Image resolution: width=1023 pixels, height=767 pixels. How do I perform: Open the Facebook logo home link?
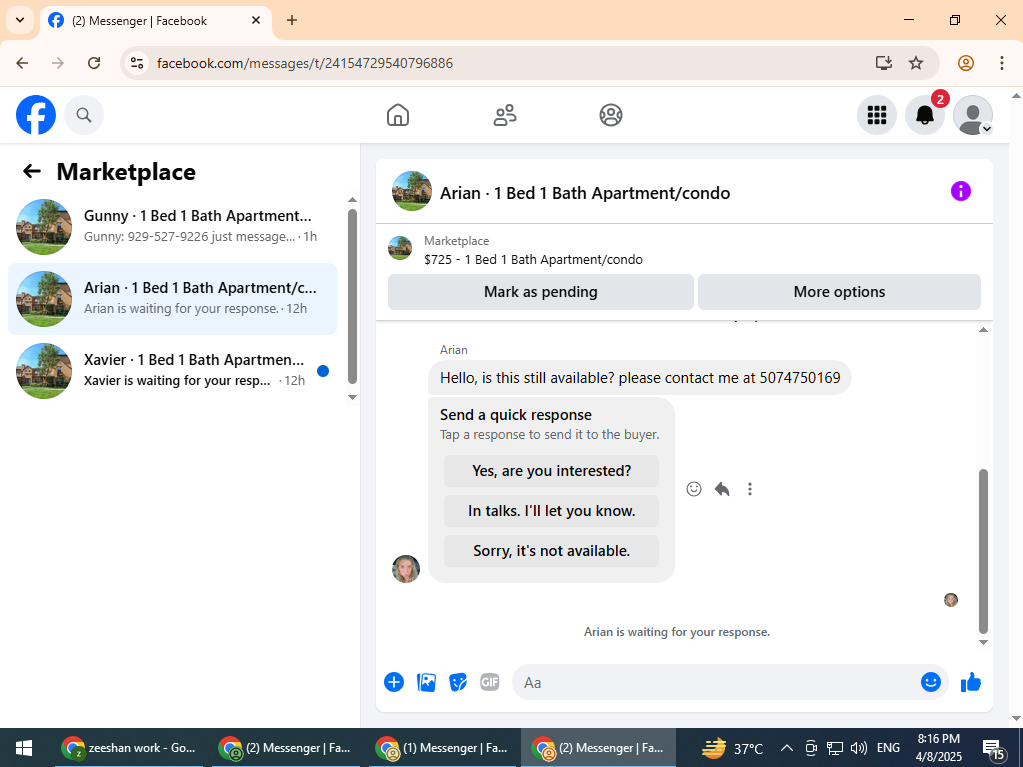click(x=36, y=115)
